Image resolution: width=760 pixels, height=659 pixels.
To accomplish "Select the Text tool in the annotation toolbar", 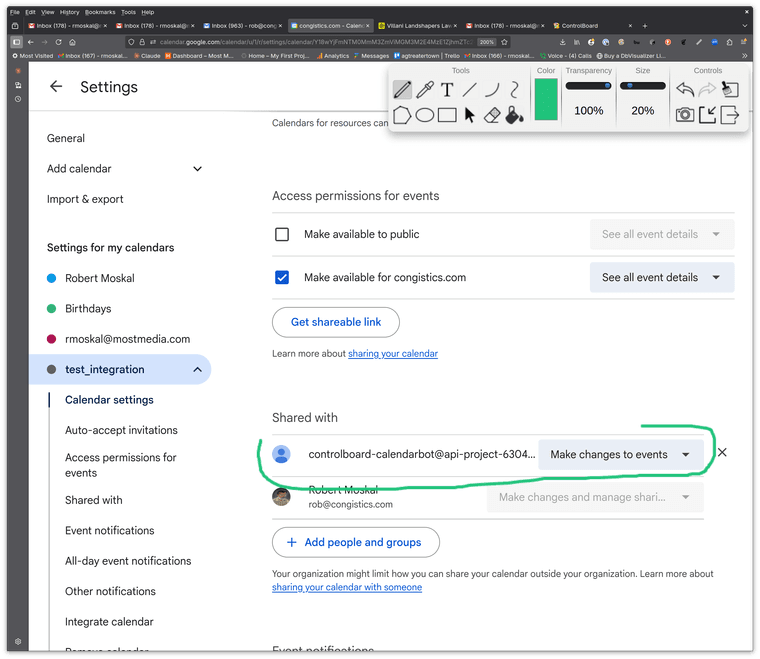I will [x=447, y=90].
